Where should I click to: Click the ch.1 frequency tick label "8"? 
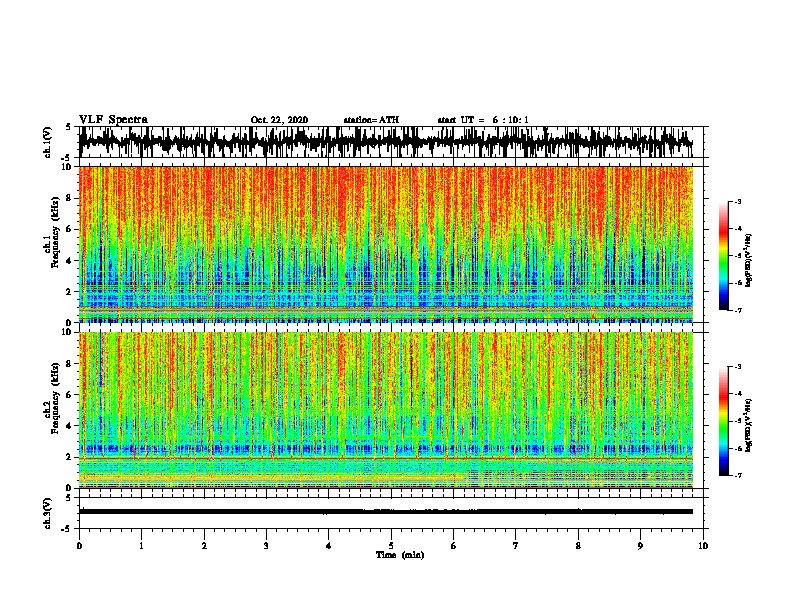[71, 198]
